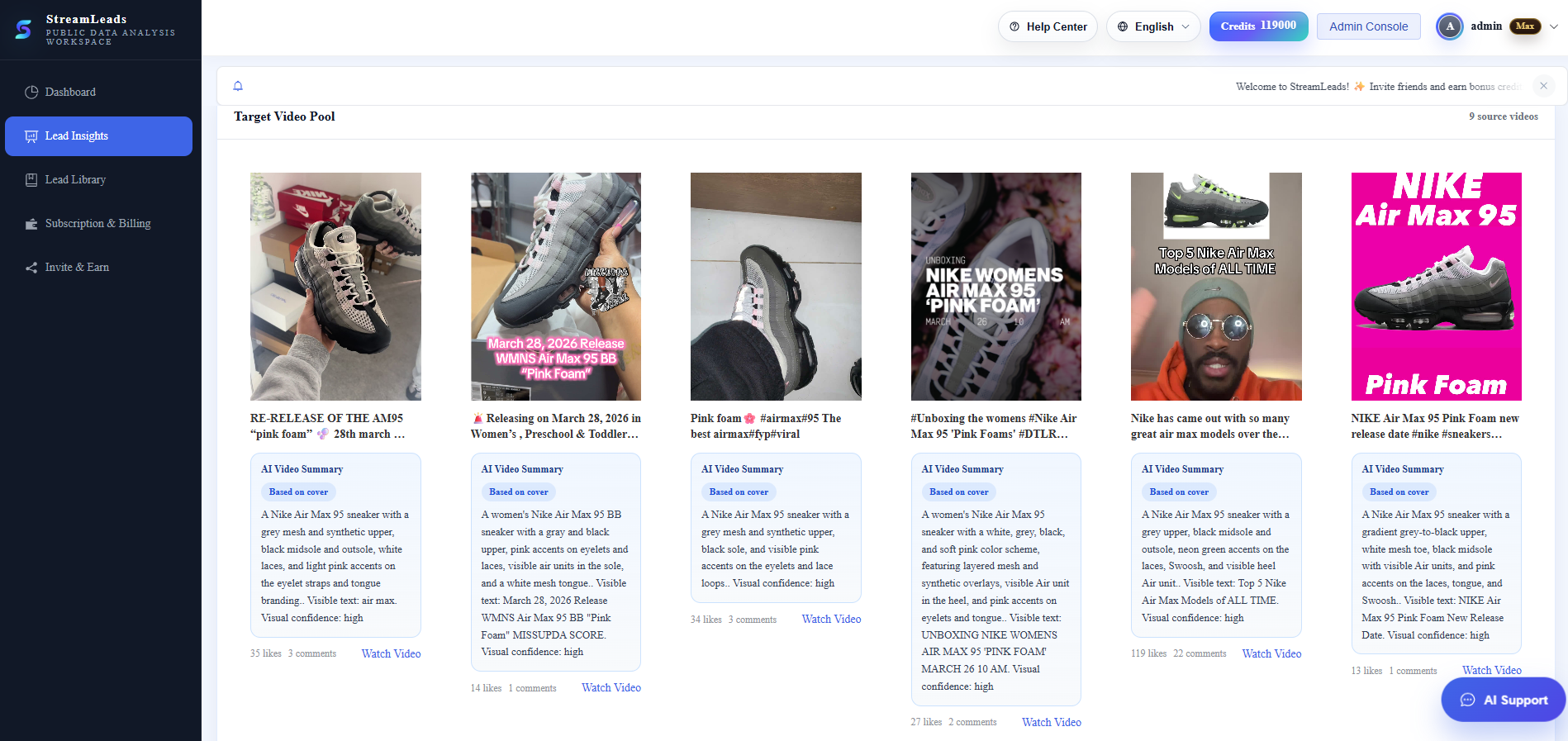Click title 'Releasing on March 28, 2026 in Women's'

pos(555,426)
